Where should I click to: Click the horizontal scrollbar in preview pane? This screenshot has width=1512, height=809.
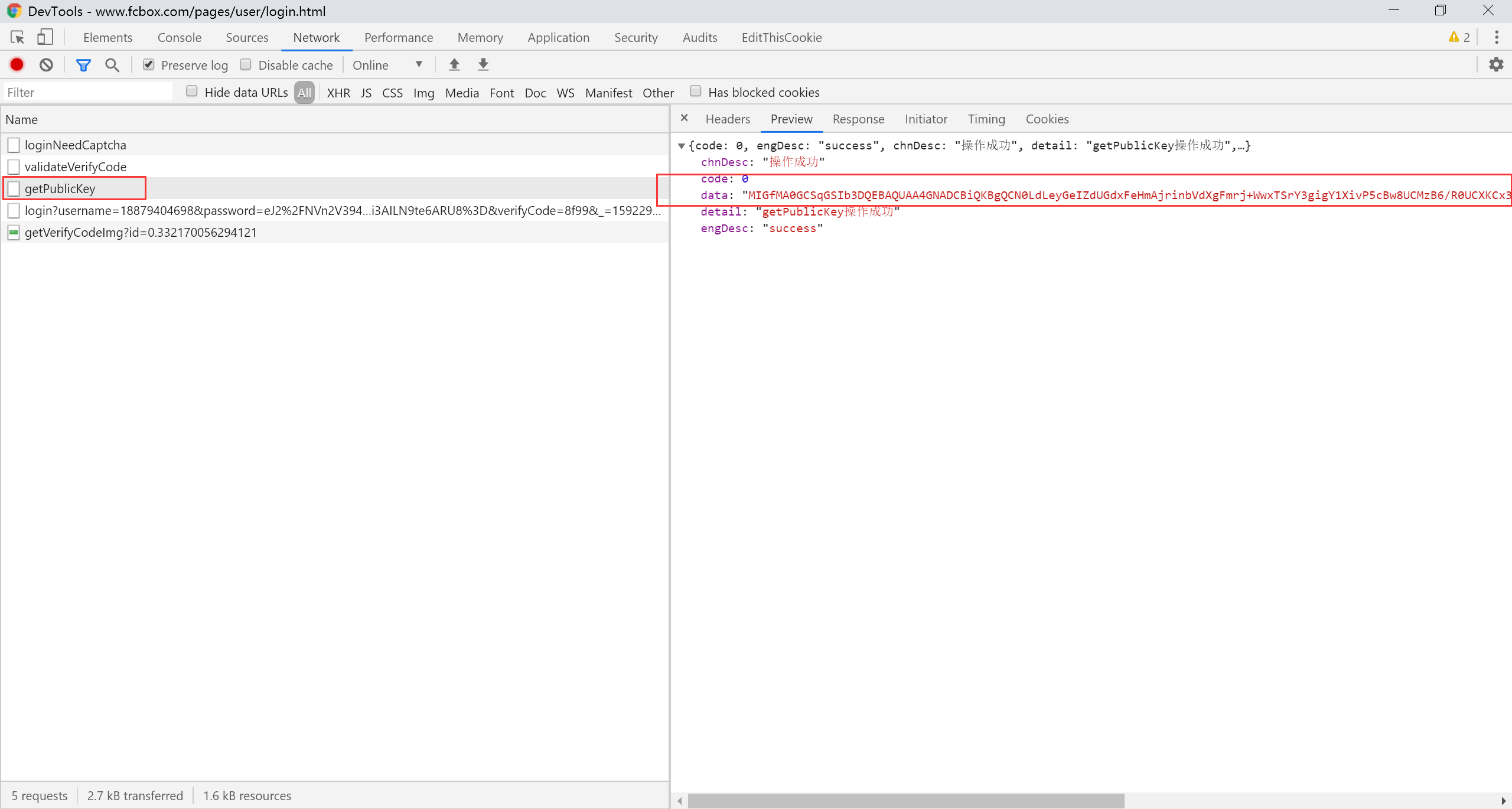point(906,801)
